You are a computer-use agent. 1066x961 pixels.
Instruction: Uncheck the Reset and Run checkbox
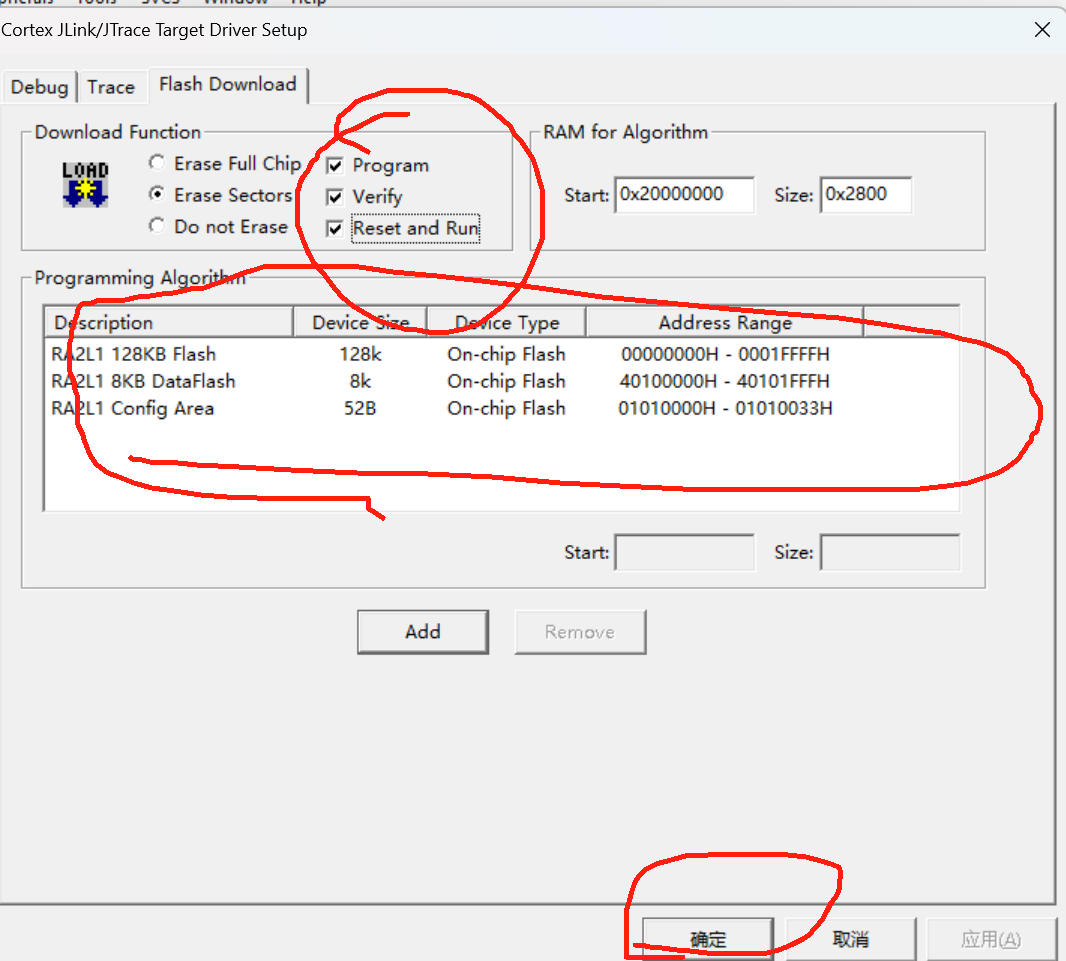pyautogui.click(x=334, y=228)
